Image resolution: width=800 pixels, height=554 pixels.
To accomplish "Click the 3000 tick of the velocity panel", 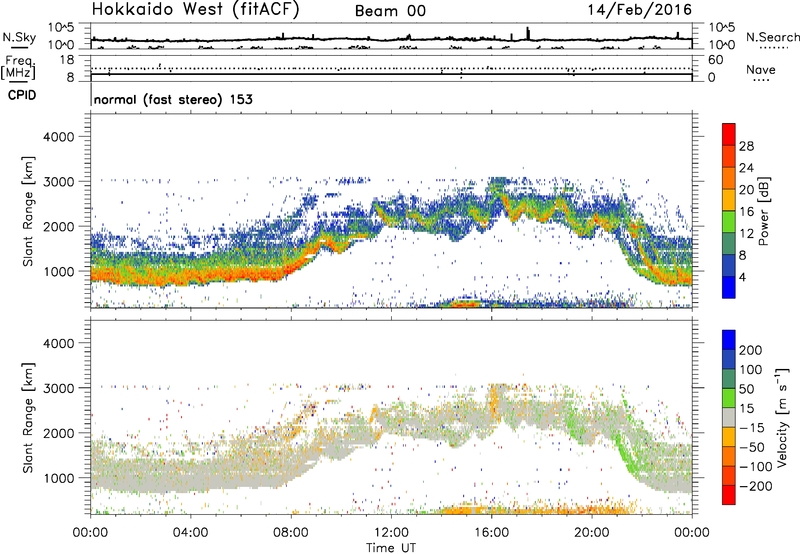I will pos(58,388).
